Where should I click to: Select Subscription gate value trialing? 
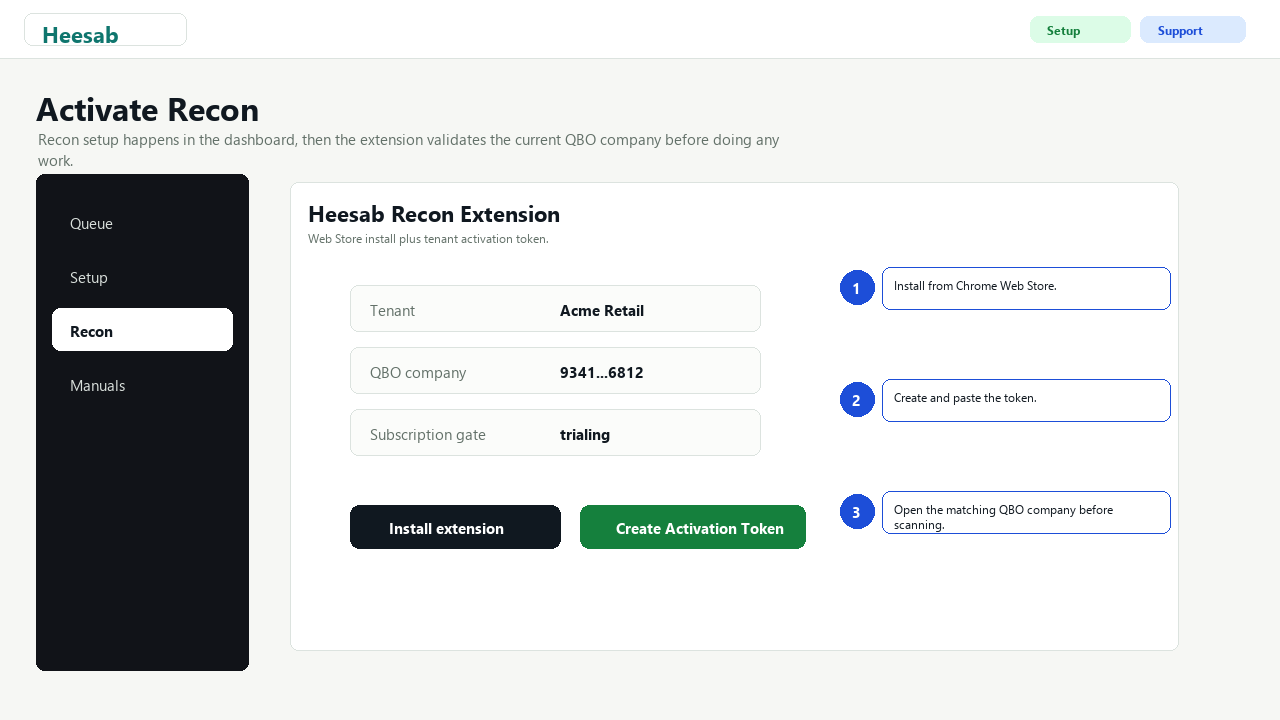pos(585,434)
